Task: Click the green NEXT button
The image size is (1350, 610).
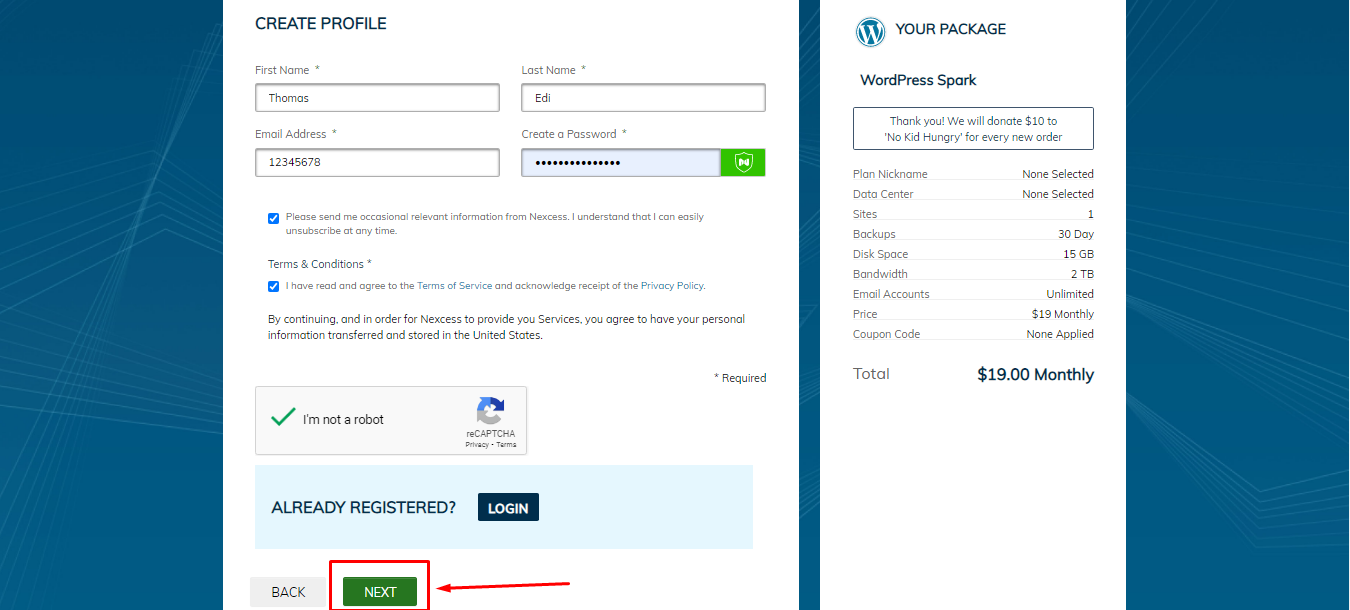Action: [x=380, y=592]
